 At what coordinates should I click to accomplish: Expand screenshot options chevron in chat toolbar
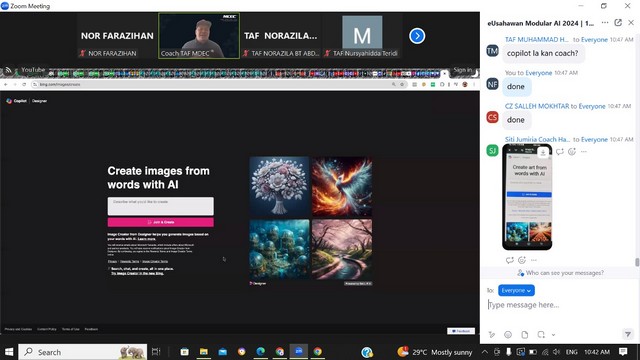click(x=553, y=335)
